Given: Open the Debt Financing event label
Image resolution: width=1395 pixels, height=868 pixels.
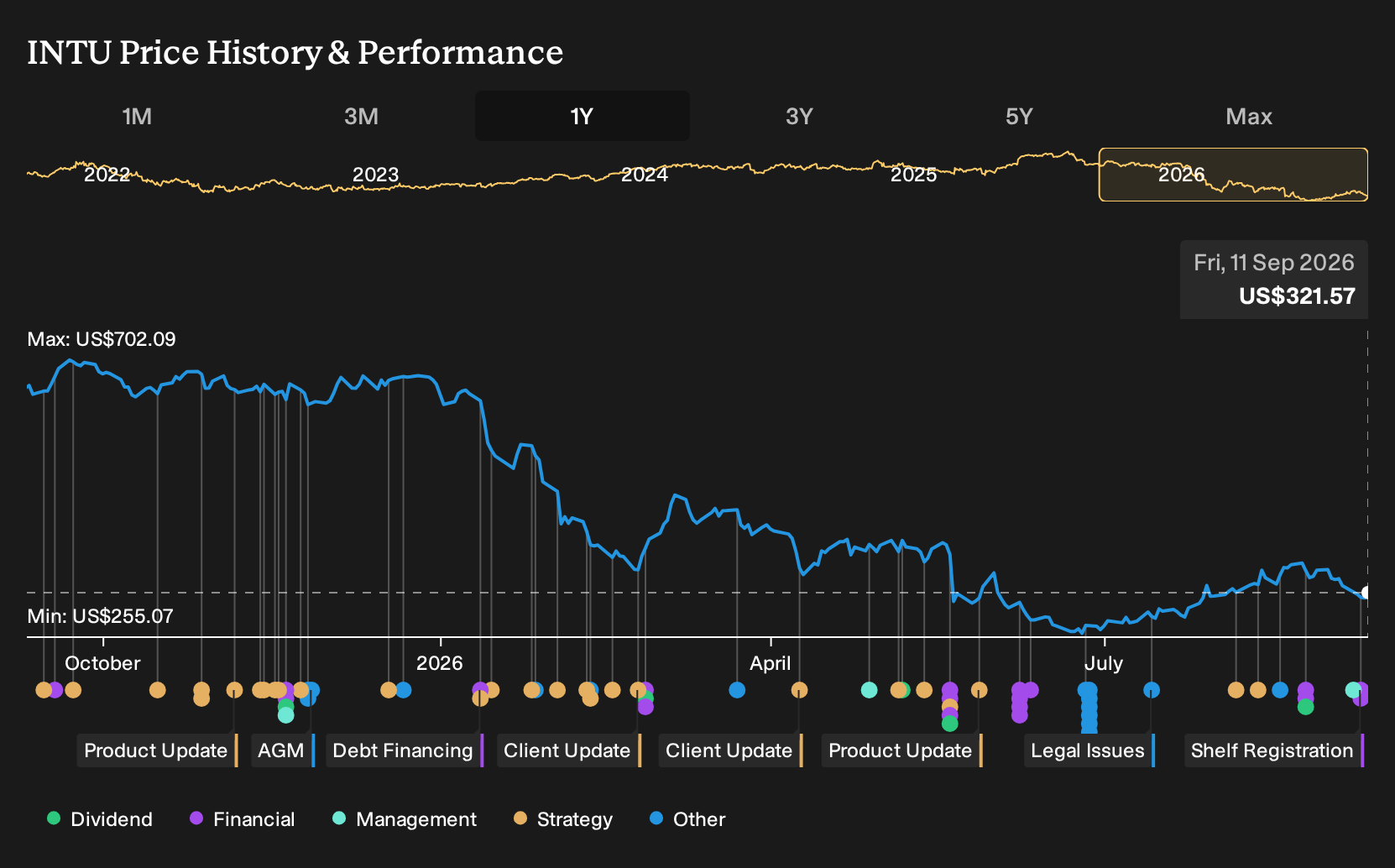Looking at the screenshot, I should coord(405,750).
